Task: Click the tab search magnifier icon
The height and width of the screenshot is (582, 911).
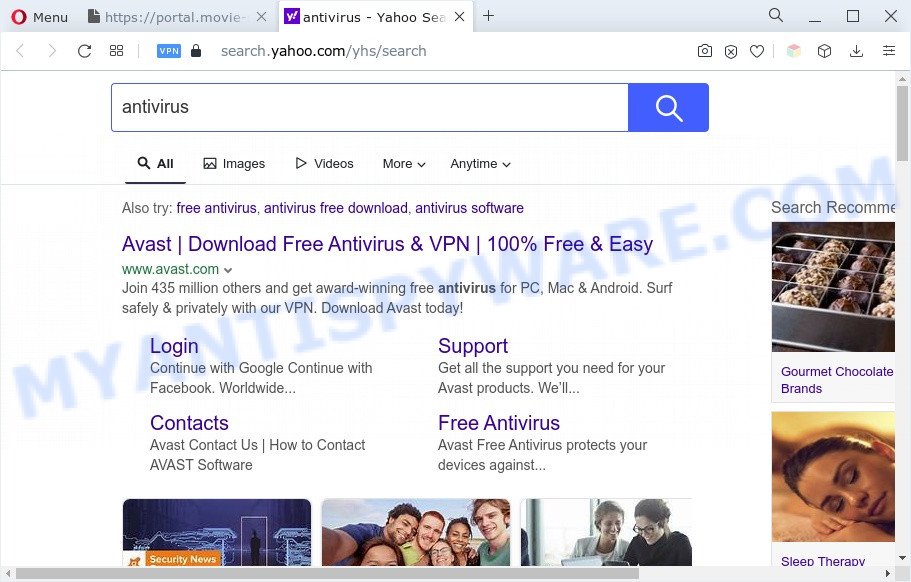Action: pyautogui.click(x=776, y=15)
